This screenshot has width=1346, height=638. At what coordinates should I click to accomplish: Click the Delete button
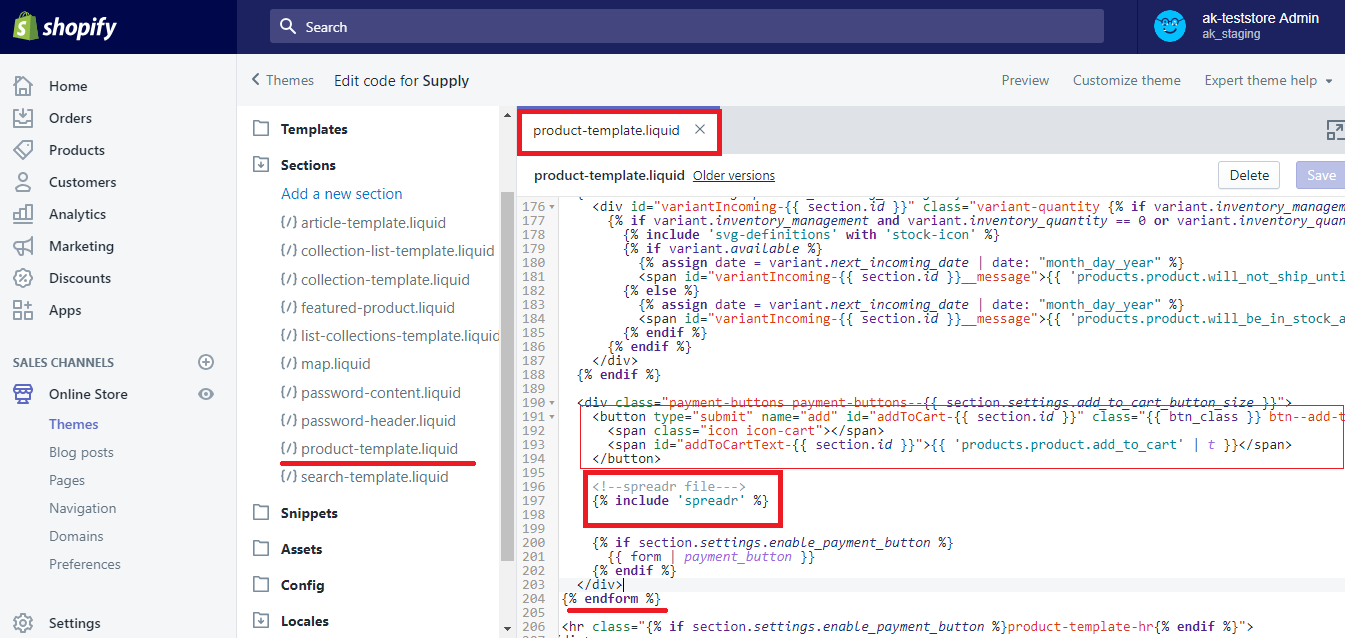coord(1249,175)
